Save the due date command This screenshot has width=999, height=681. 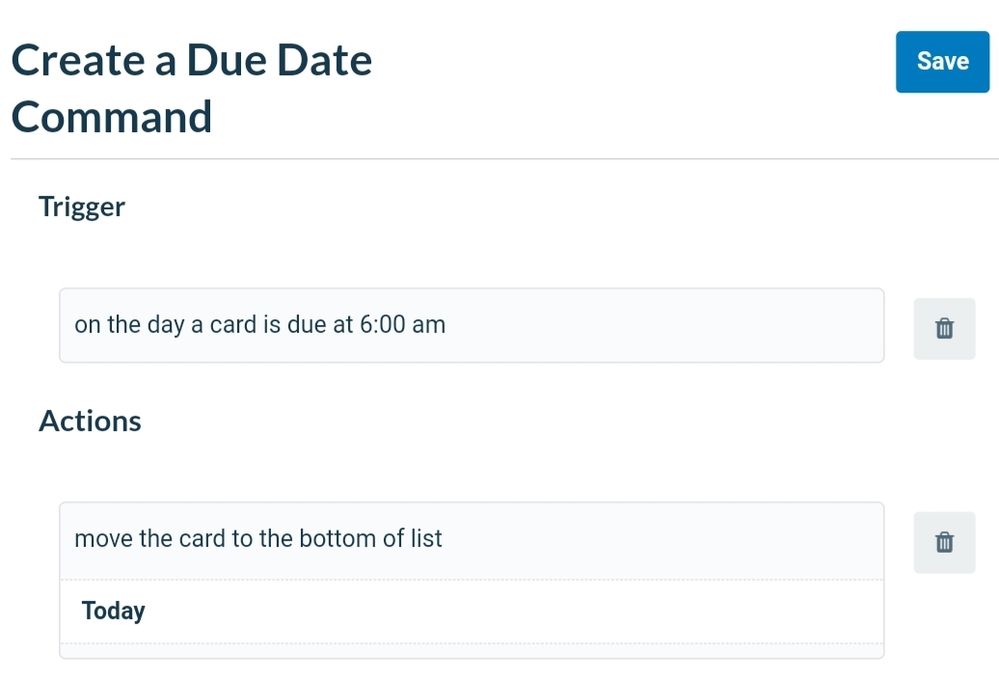(x=942, y=62)
